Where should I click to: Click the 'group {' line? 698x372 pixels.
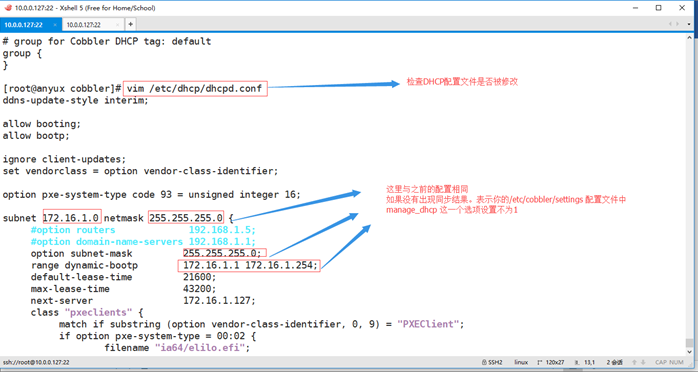(x=22, y=53)
